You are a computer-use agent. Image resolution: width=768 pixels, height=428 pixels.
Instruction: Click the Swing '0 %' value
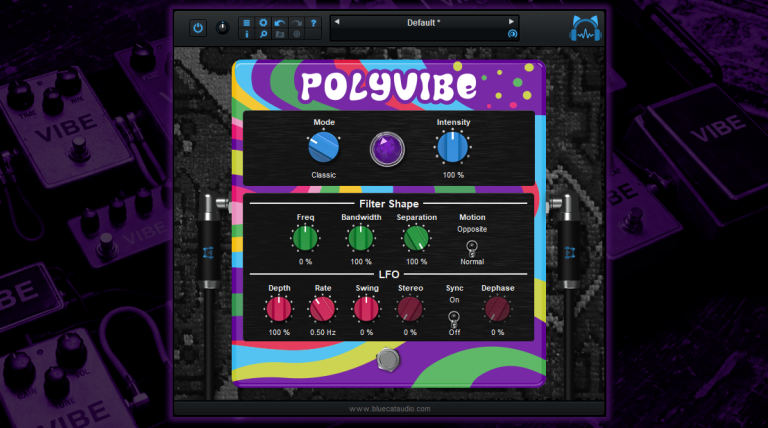[366, 333]
